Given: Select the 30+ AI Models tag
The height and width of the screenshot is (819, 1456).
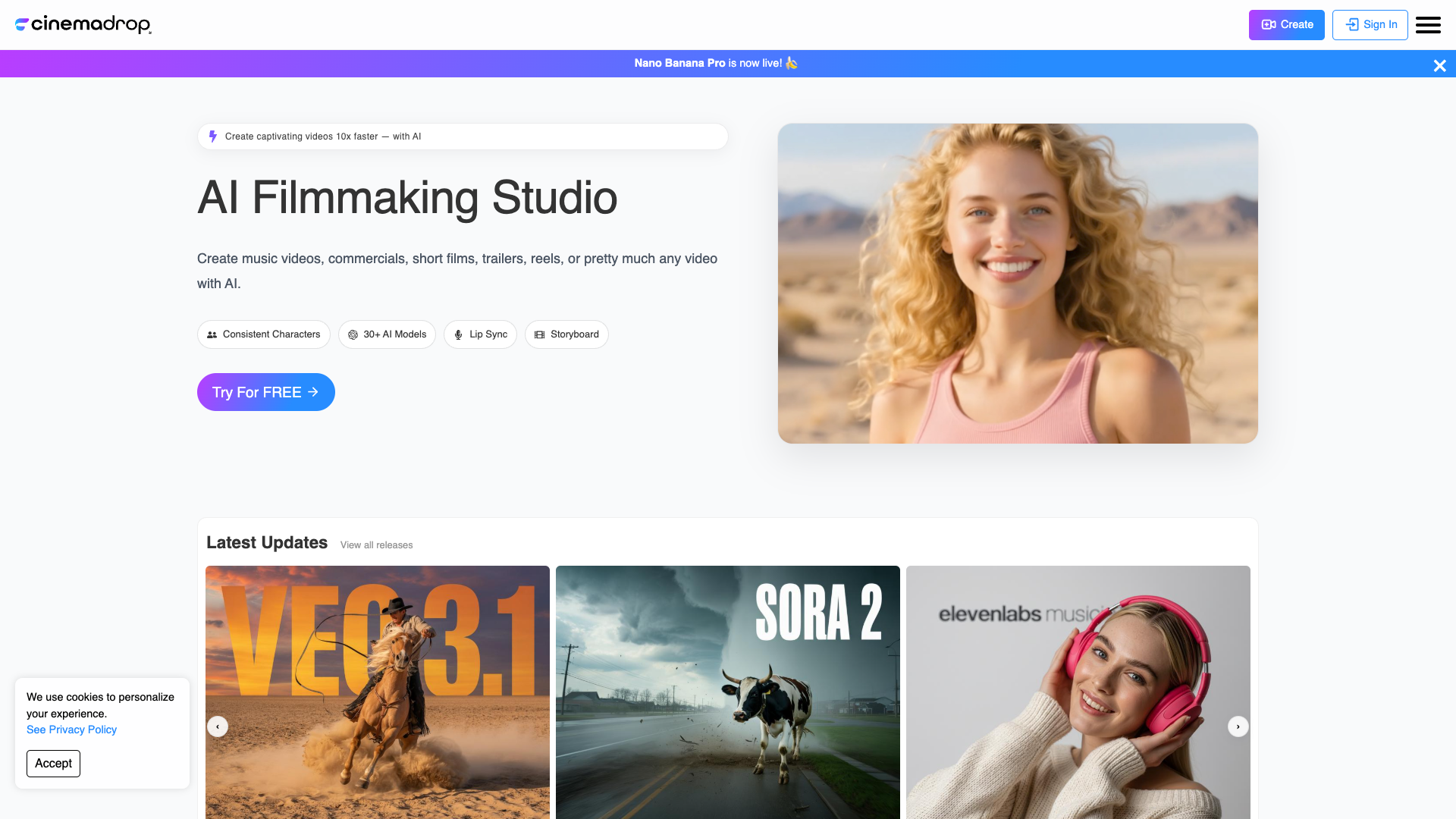Looking at the screenshot, I should click(x=387, y=334).
